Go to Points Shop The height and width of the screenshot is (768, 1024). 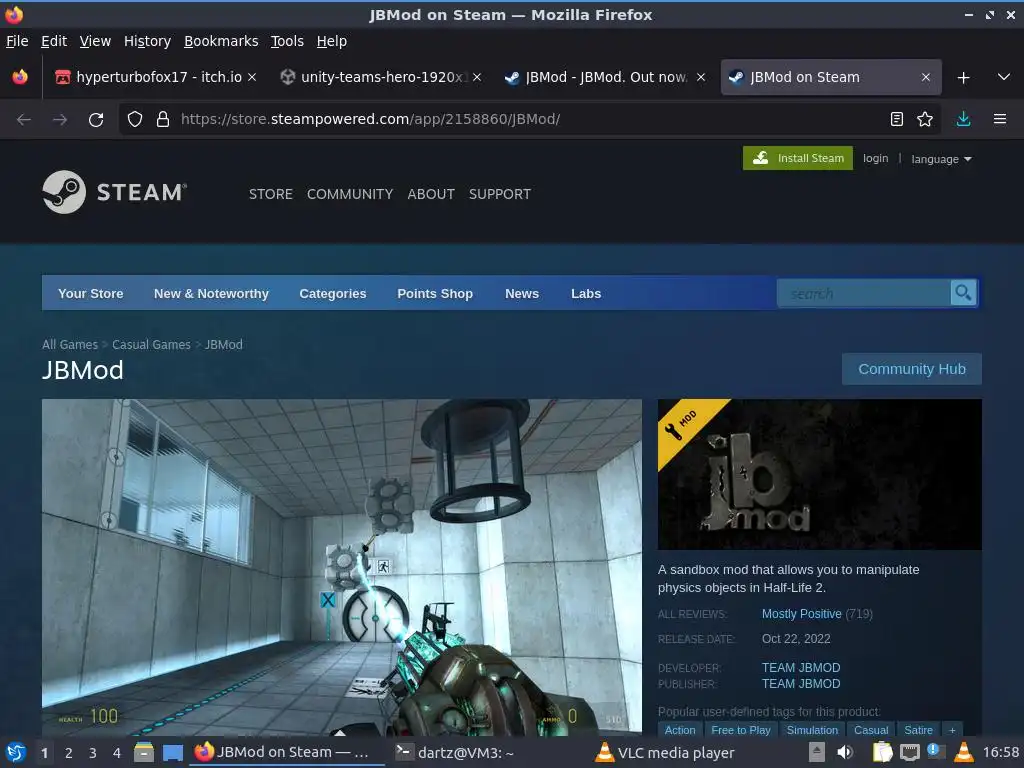coord(435,293)
